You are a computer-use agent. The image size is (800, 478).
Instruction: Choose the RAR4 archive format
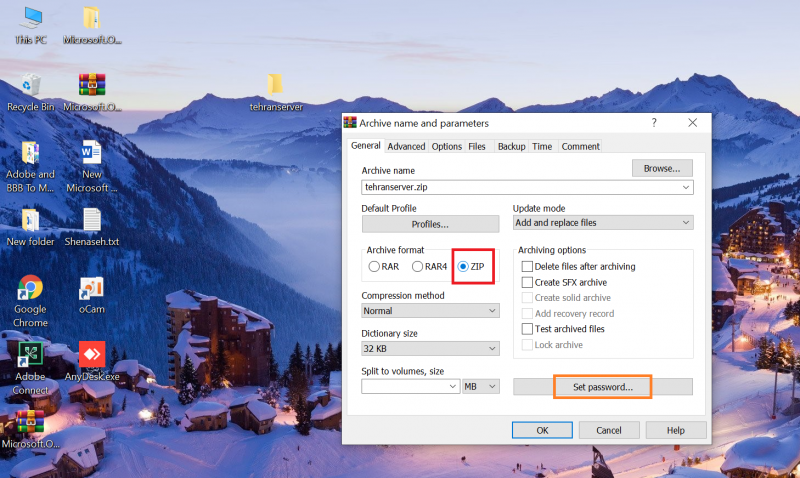click(x=418, y=267)
